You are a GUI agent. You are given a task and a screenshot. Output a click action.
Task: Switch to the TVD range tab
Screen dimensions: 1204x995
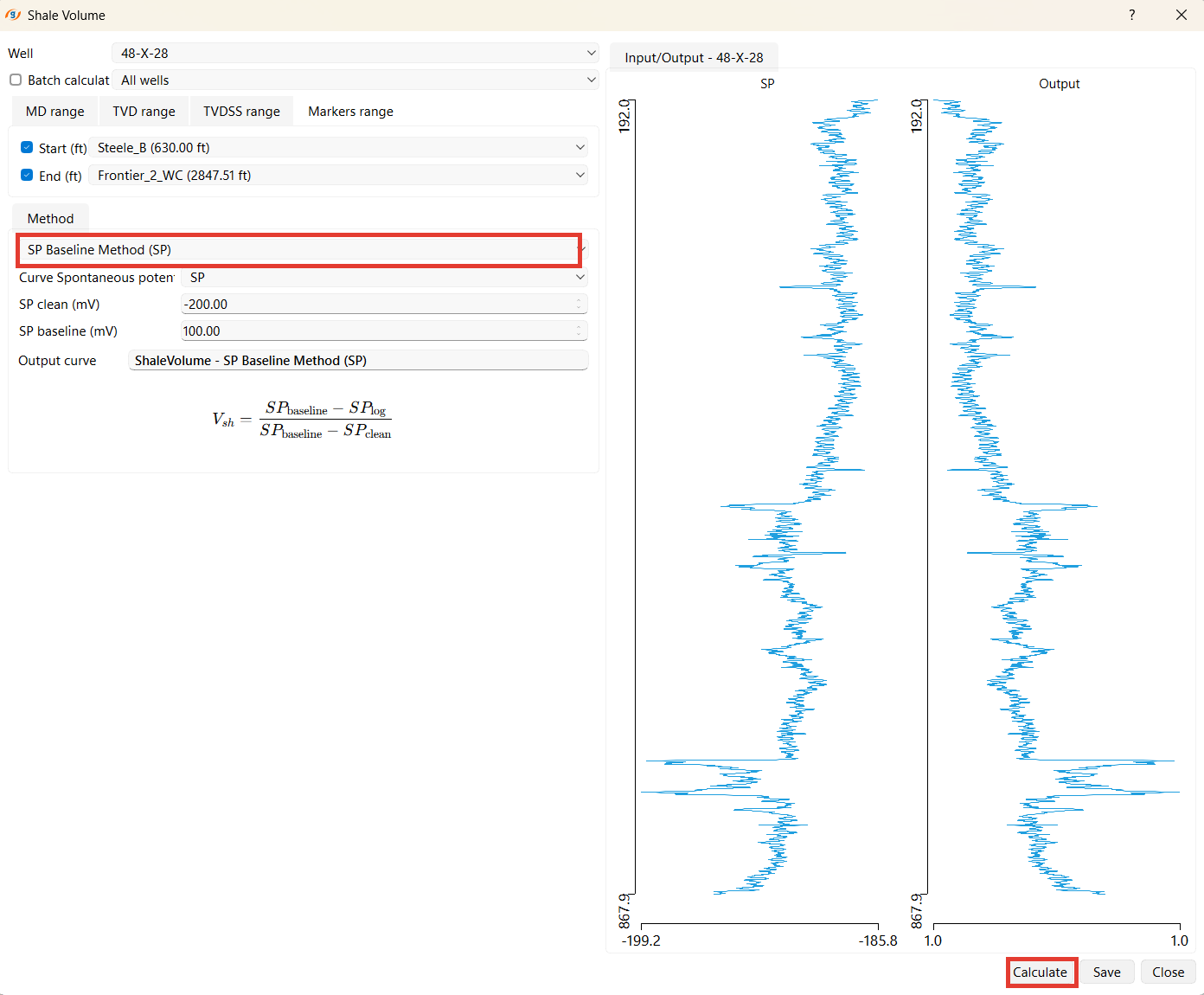pyautogui.click(x=143, y=111)
